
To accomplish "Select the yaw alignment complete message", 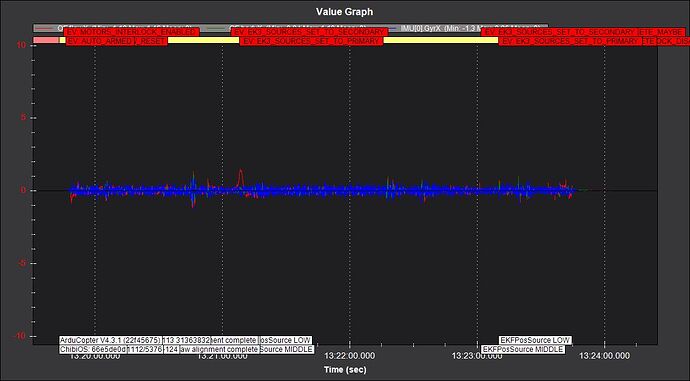I will click(x=219, y=349).
